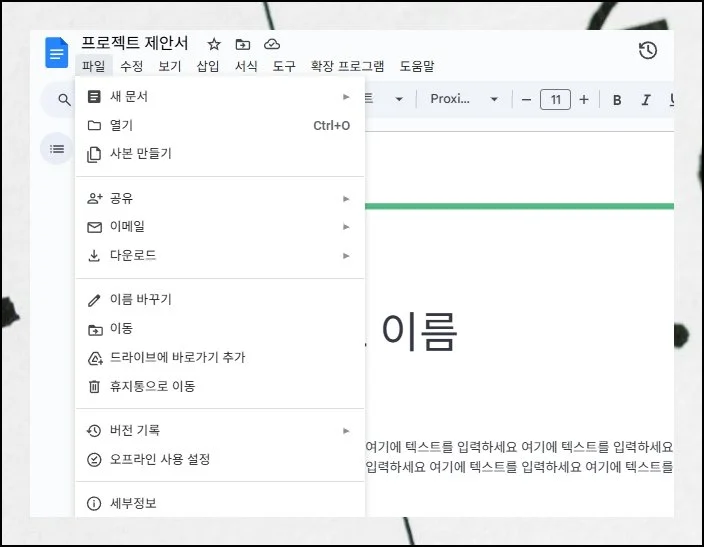
Task: Show the document outline icon
Action: 57,149
